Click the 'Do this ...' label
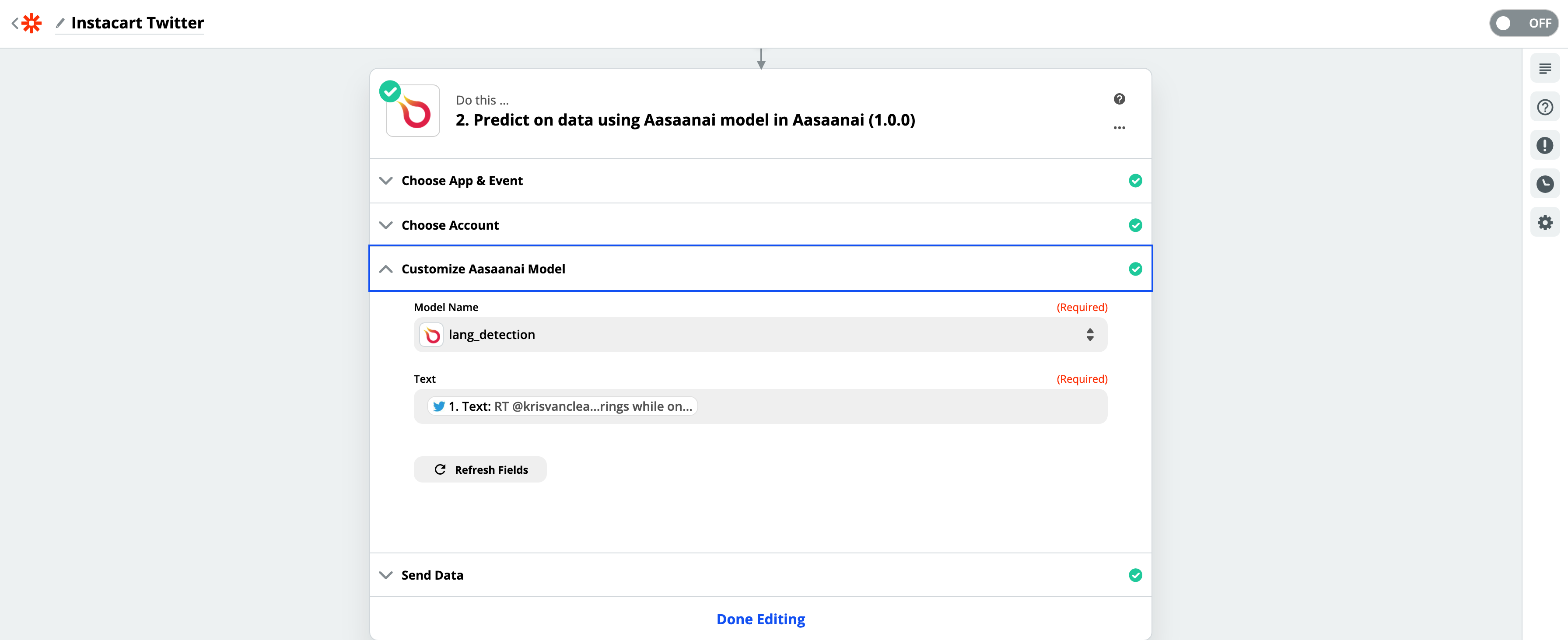This screenshot has width=1568, height=640. point(482,100)
